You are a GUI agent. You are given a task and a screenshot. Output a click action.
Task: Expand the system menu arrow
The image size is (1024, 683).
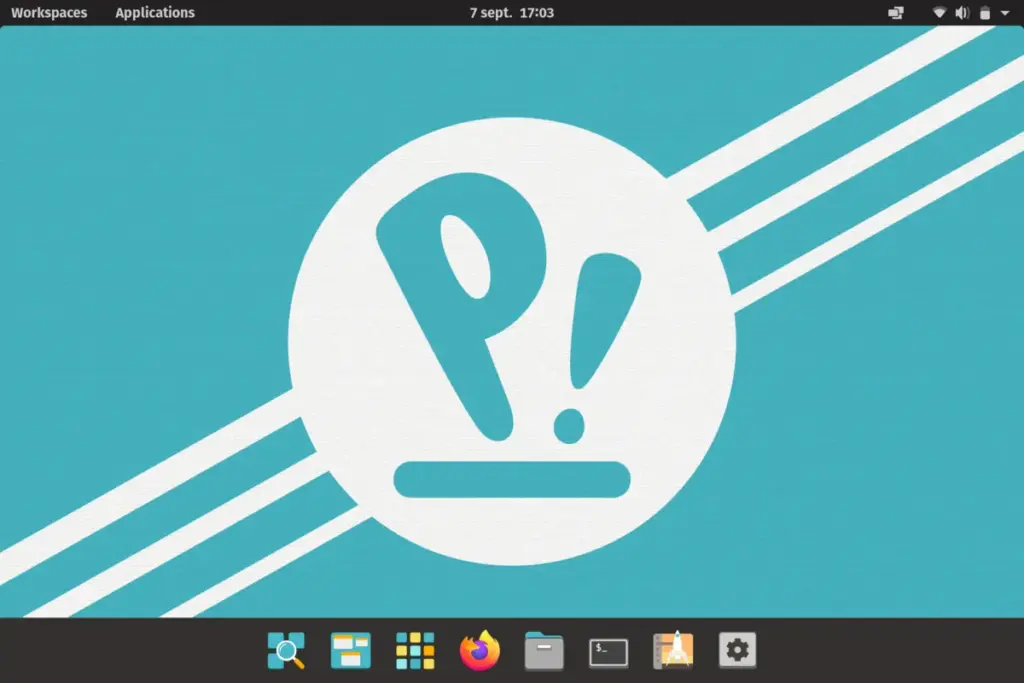tap(1005, 13)
